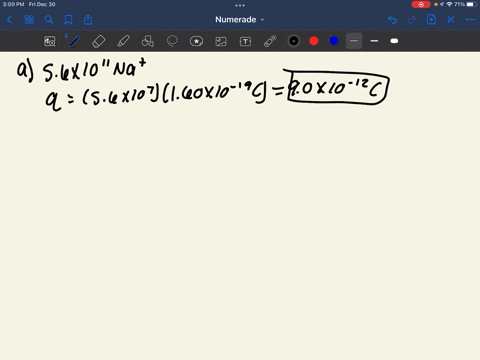
Task: Choose the red pen color
Action: (314, 41)
